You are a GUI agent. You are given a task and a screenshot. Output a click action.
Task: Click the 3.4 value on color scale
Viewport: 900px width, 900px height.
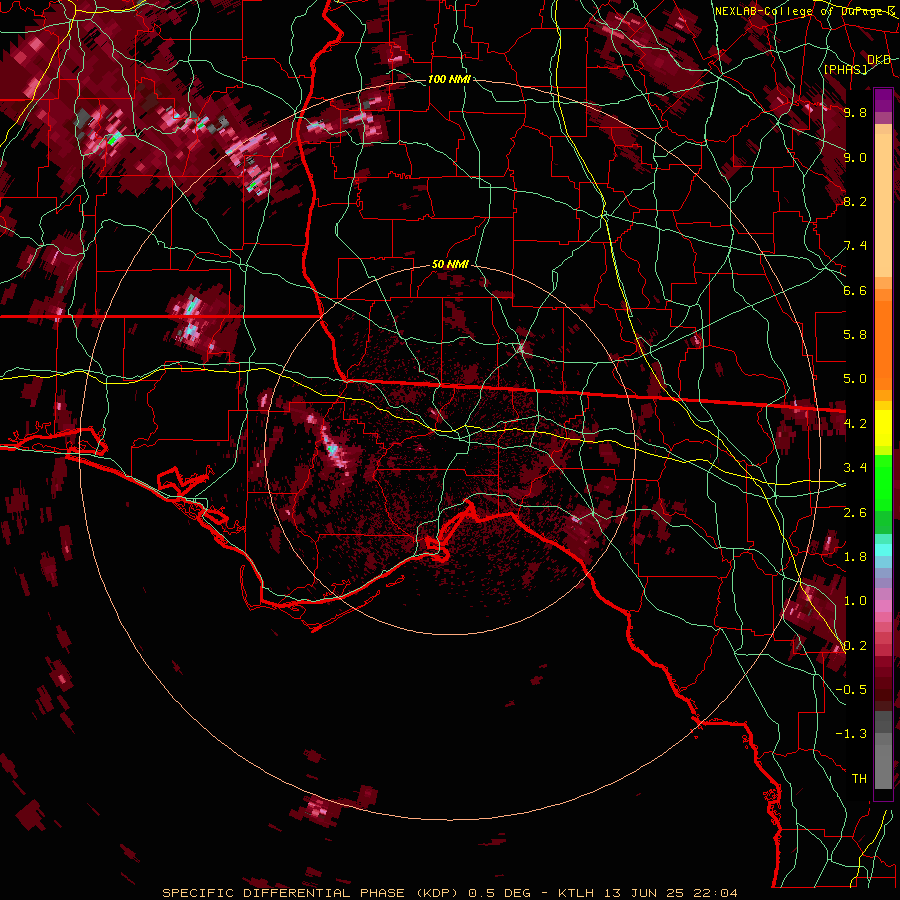[x=855, y=468]
